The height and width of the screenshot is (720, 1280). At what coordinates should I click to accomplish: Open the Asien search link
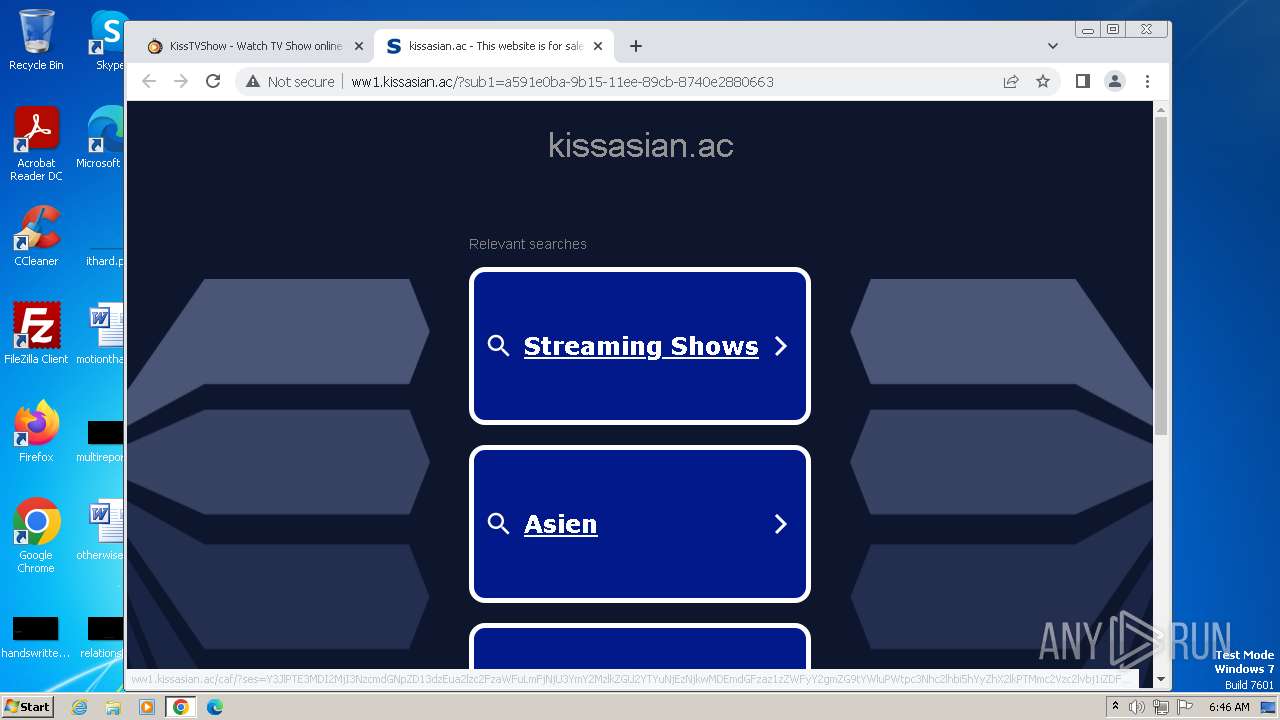click(561, 524)
